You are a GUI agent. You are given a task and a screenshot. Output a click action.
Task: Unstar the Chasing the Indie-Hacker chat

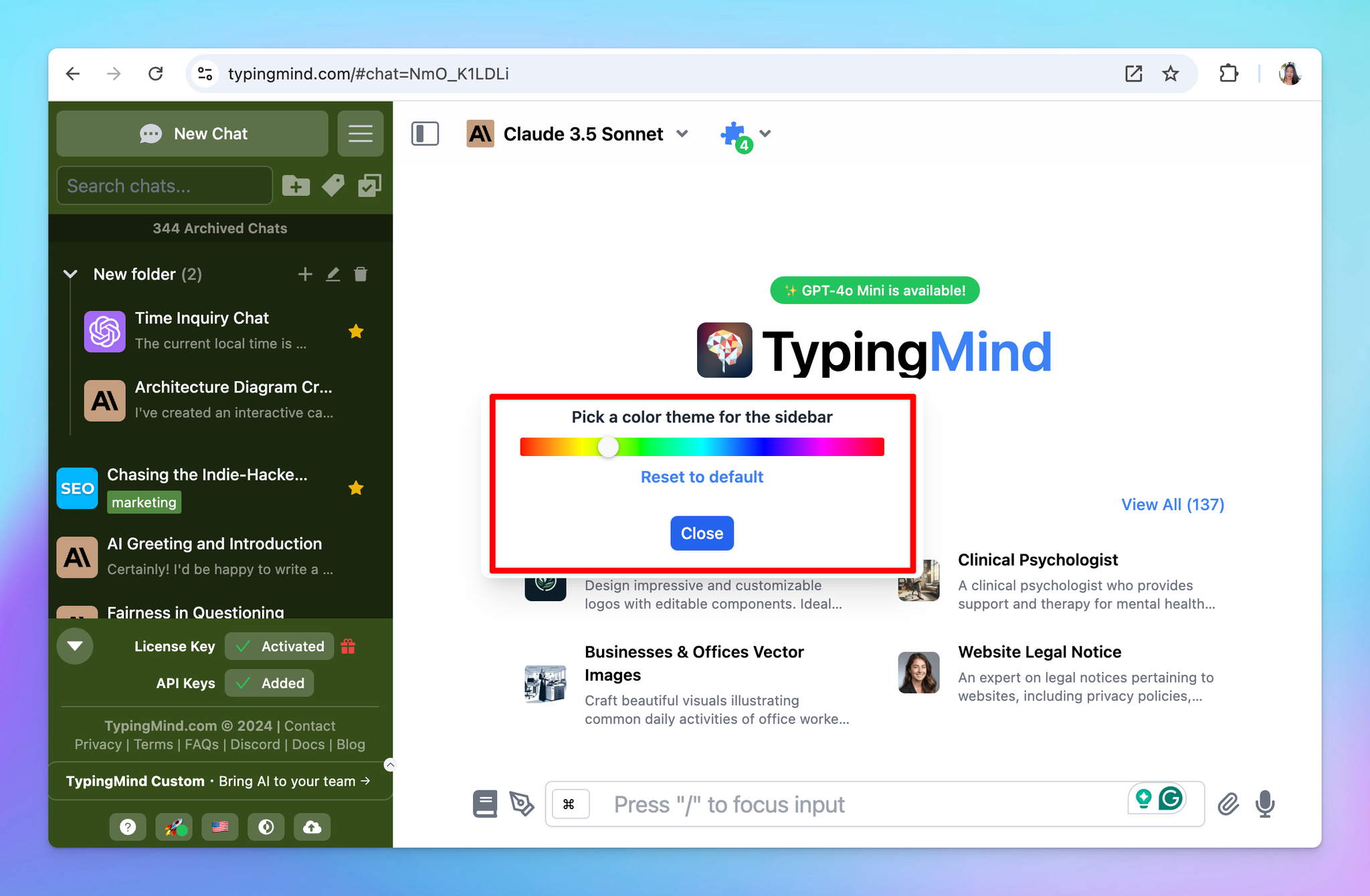point(356,488)
